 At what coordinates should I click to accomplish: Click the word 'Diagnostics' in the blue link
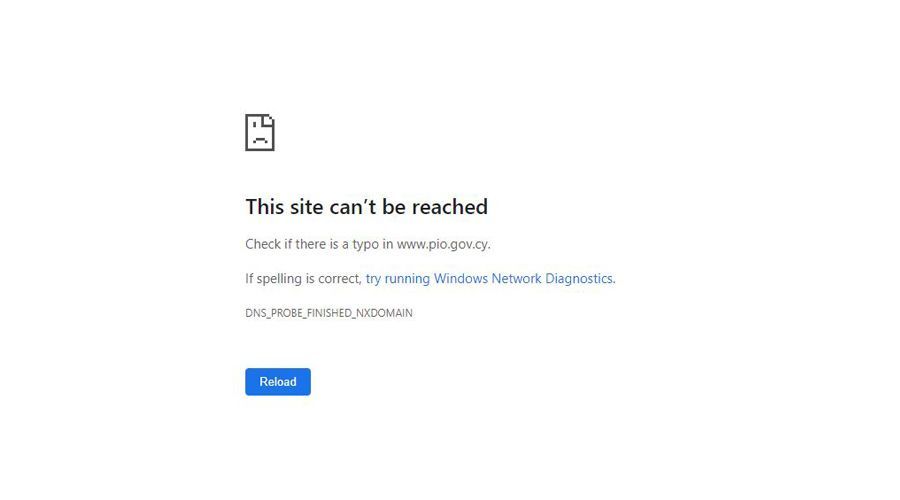pos(579,278)
